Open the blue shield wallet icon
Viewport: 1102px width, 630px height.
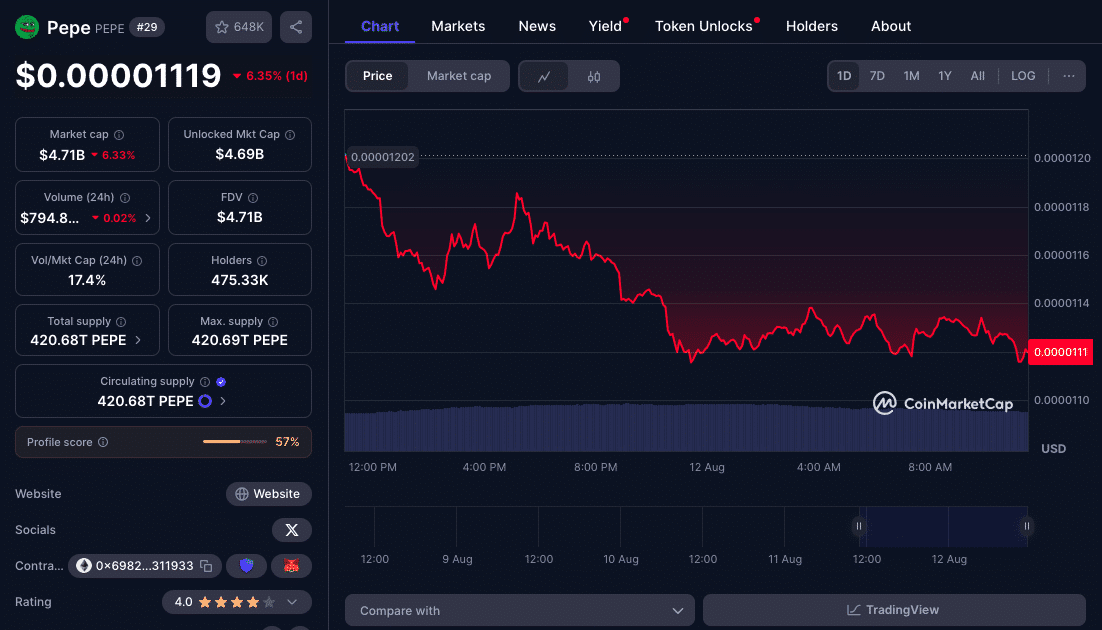tap(247, 566)
